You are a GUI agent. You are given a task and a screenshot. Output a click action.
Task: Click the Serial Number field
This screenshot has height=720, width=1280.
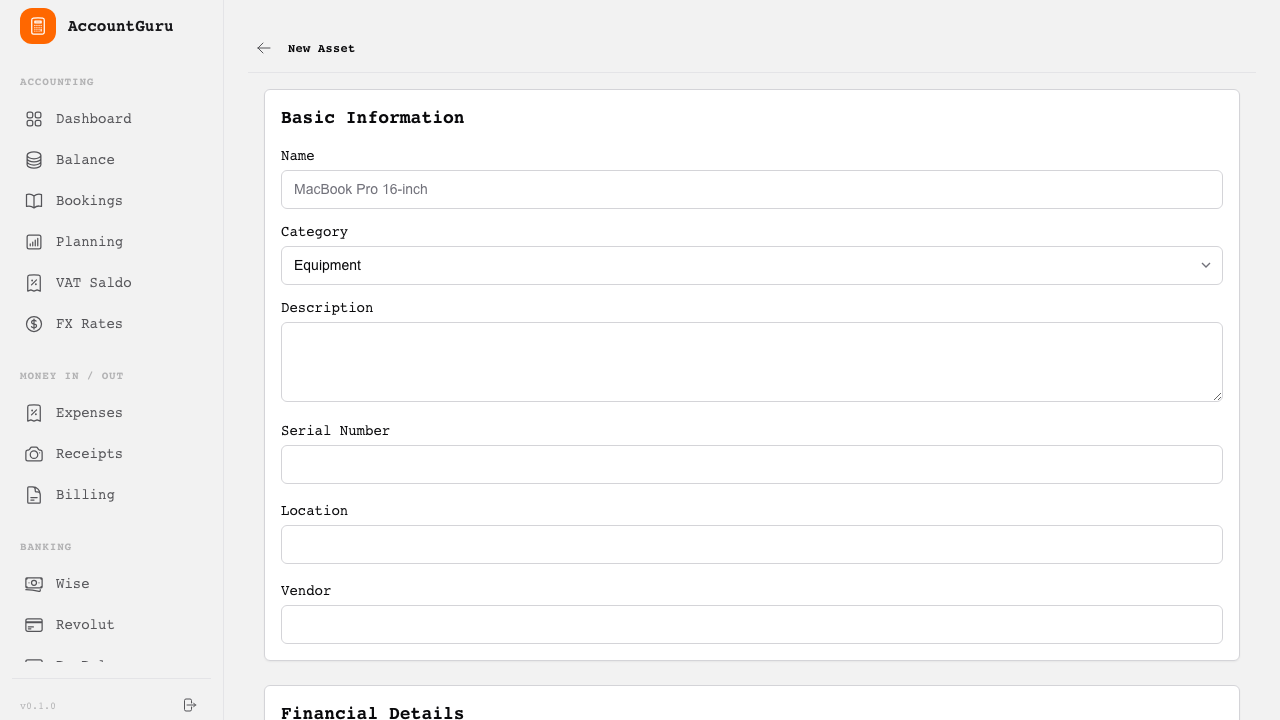coord(751,464)
